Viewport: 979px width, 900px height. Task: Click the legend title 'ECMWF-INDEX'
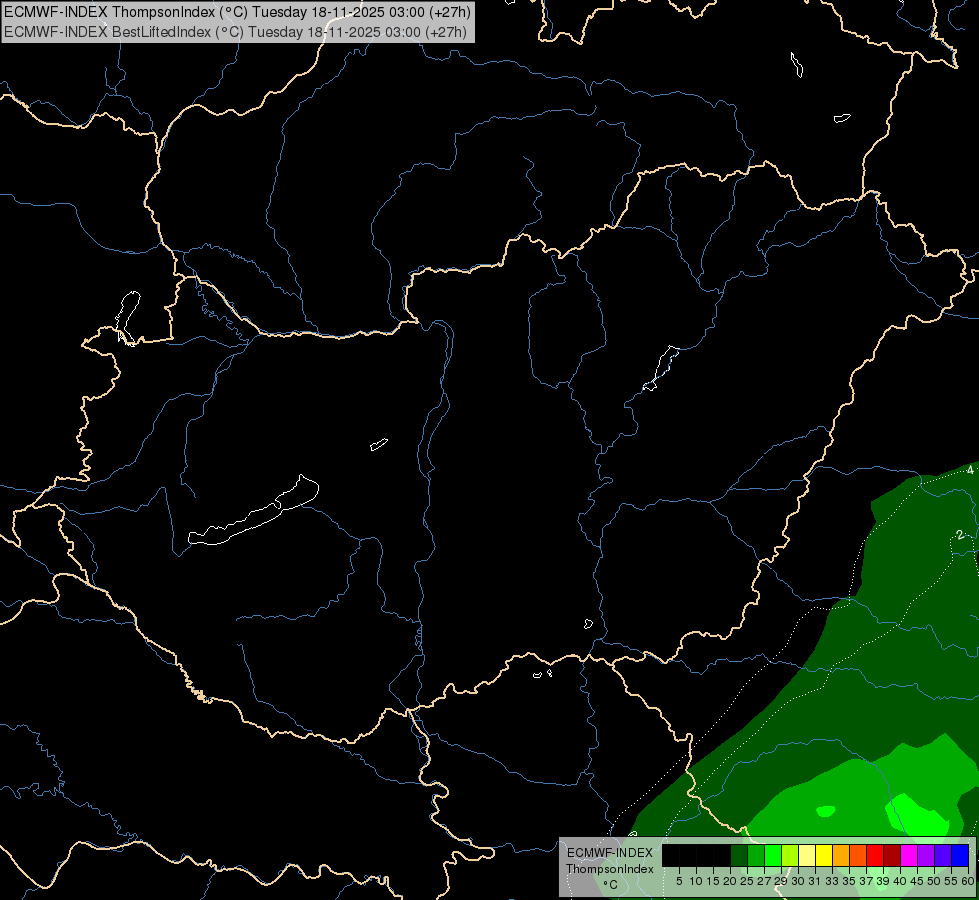(610, 853)
